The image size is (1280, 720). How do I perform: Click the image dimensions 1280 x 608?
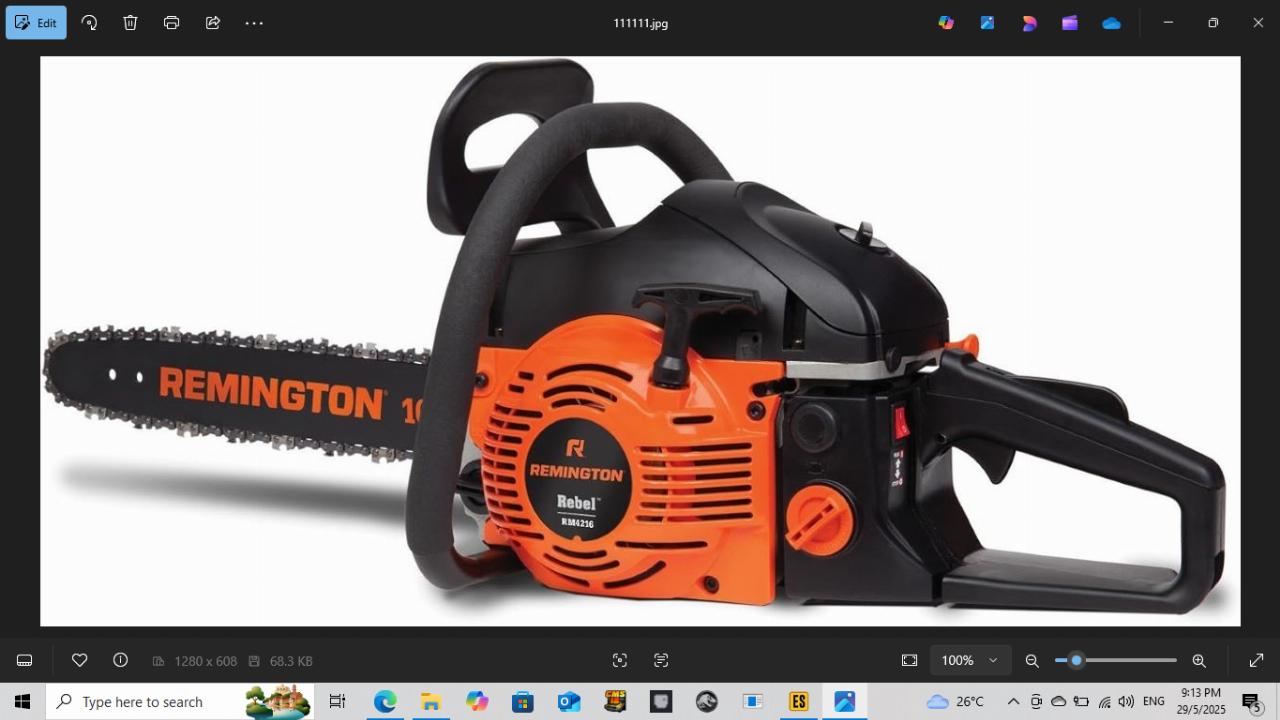pos(205,661)
